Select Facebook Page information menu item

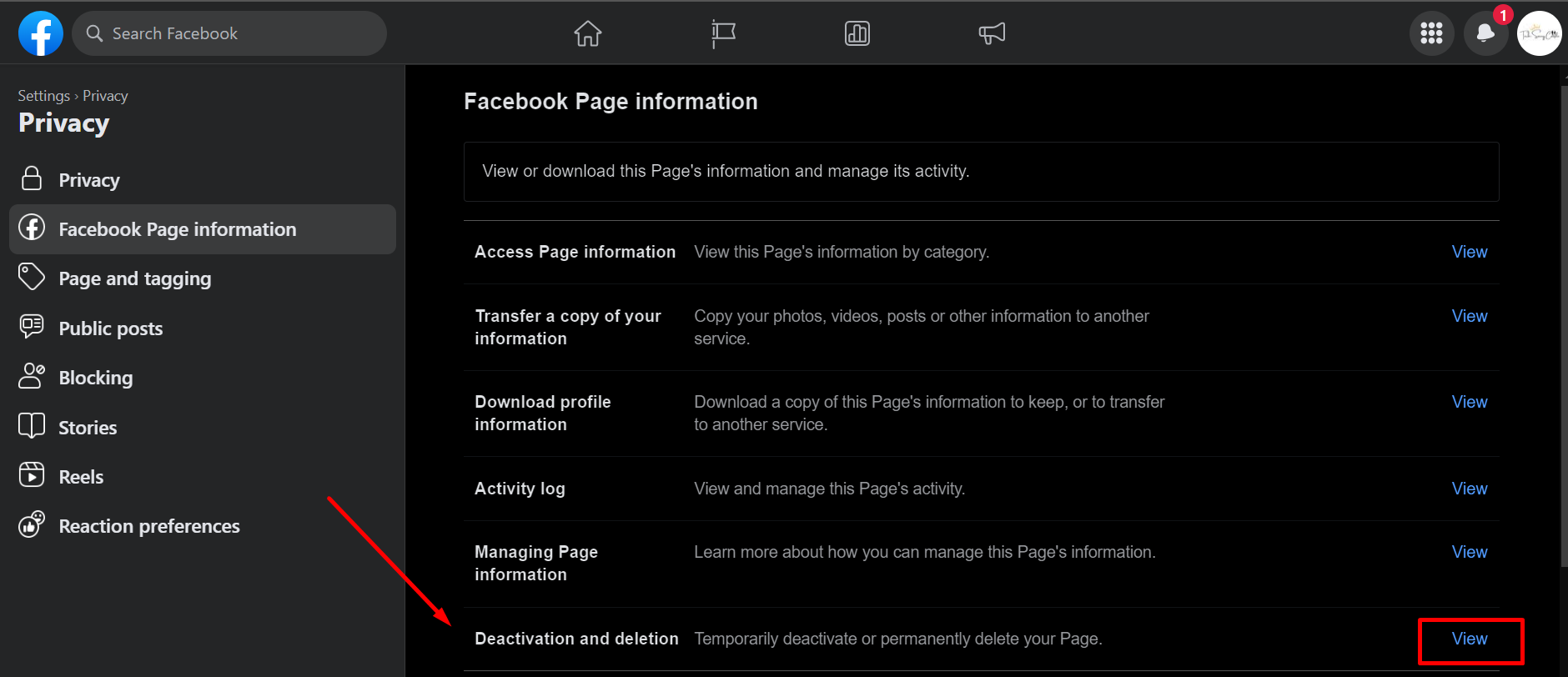click(203, 229)
